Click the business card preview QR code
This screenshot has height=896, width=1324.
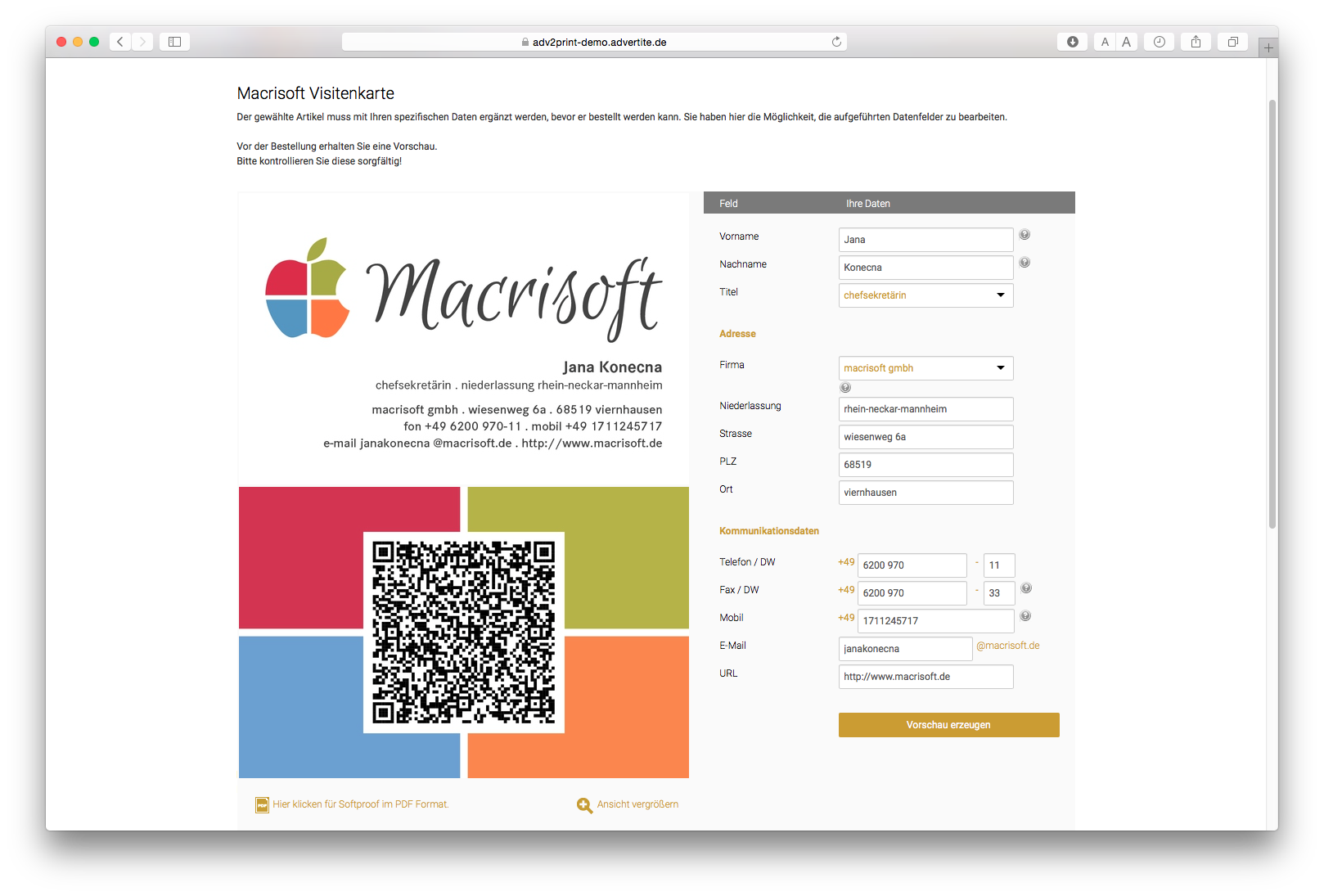pos(464,633)
